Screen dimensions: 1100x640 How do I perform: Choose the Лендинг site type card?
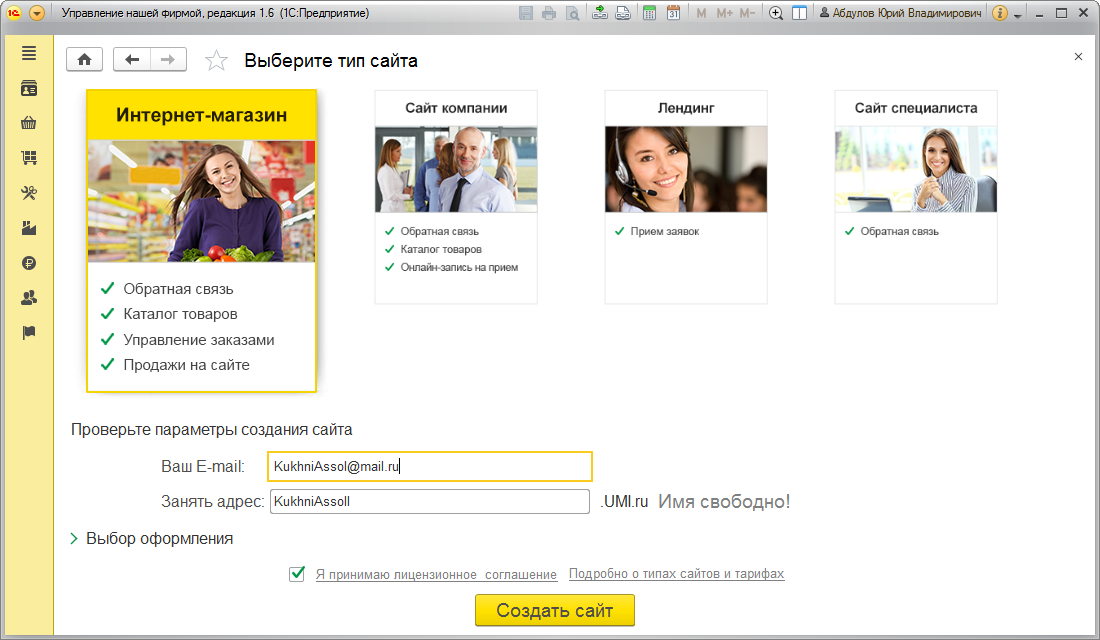[686, 196]
